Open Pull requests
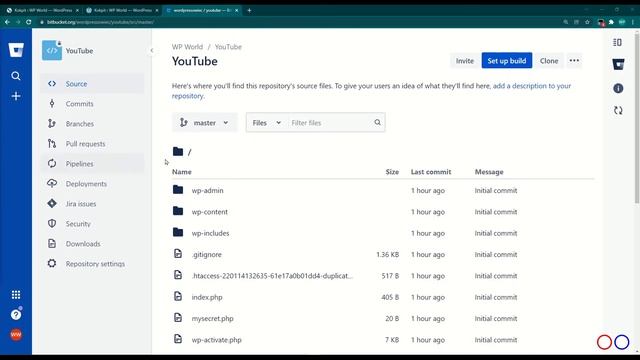Screen dimensions: 640x360 (92, 144)
